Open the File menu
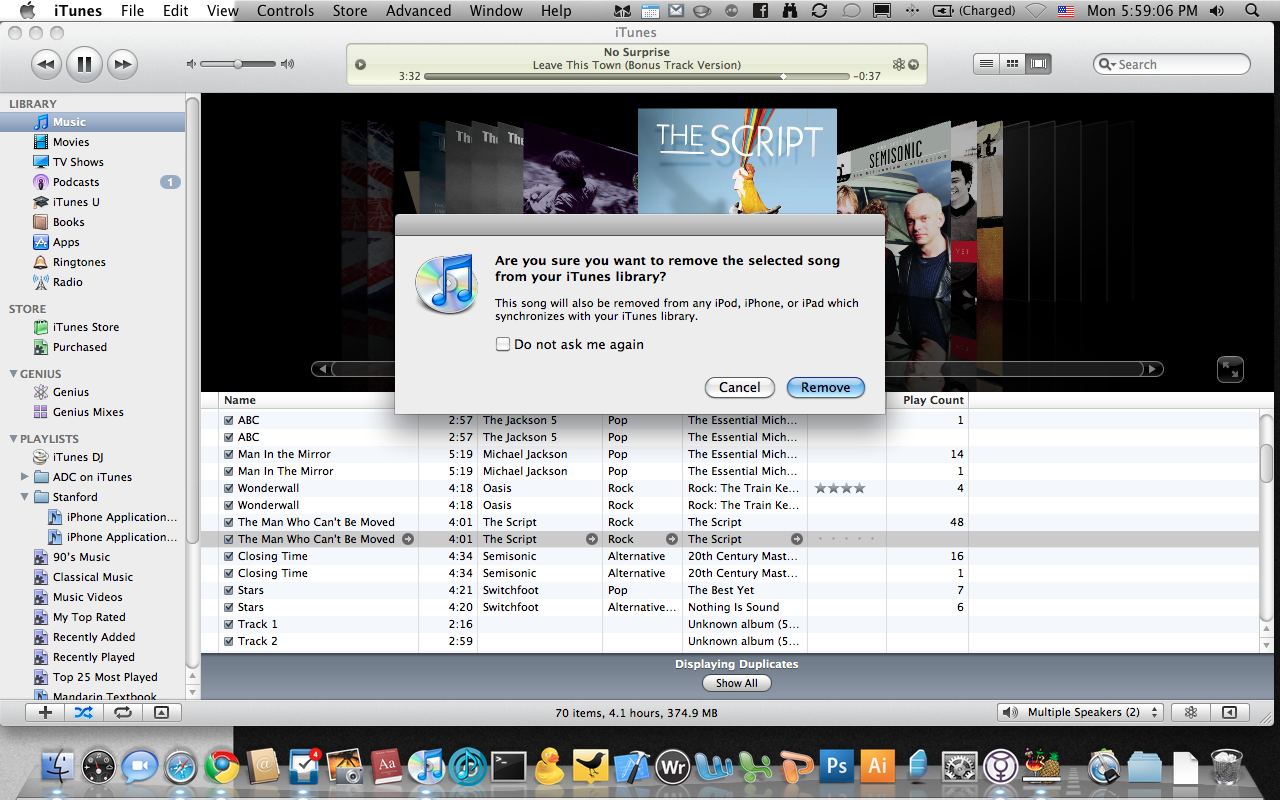 [x=132, y=11]
